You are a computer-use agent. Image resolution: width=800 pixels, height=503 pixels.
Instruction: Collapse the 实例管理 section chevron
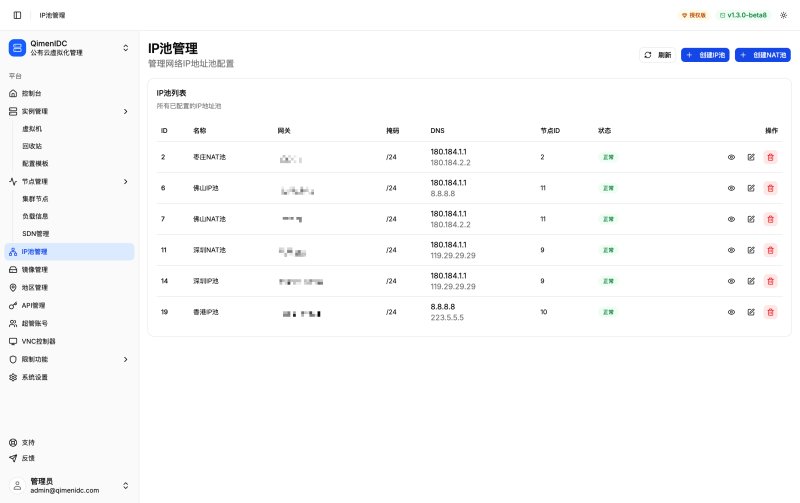click(126, 111)
